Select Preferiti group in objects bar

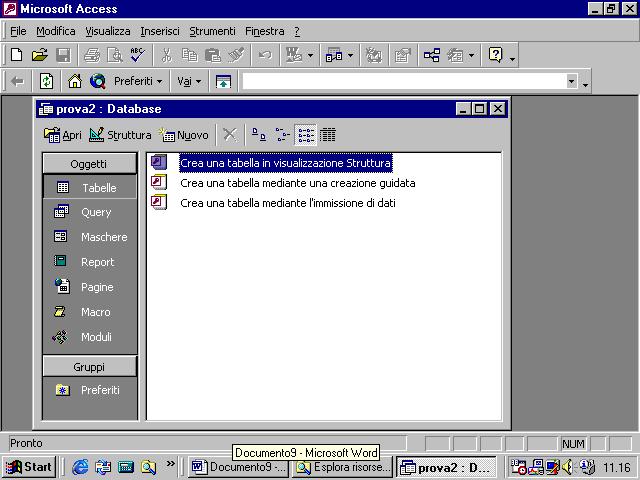[x=90, y=390]
